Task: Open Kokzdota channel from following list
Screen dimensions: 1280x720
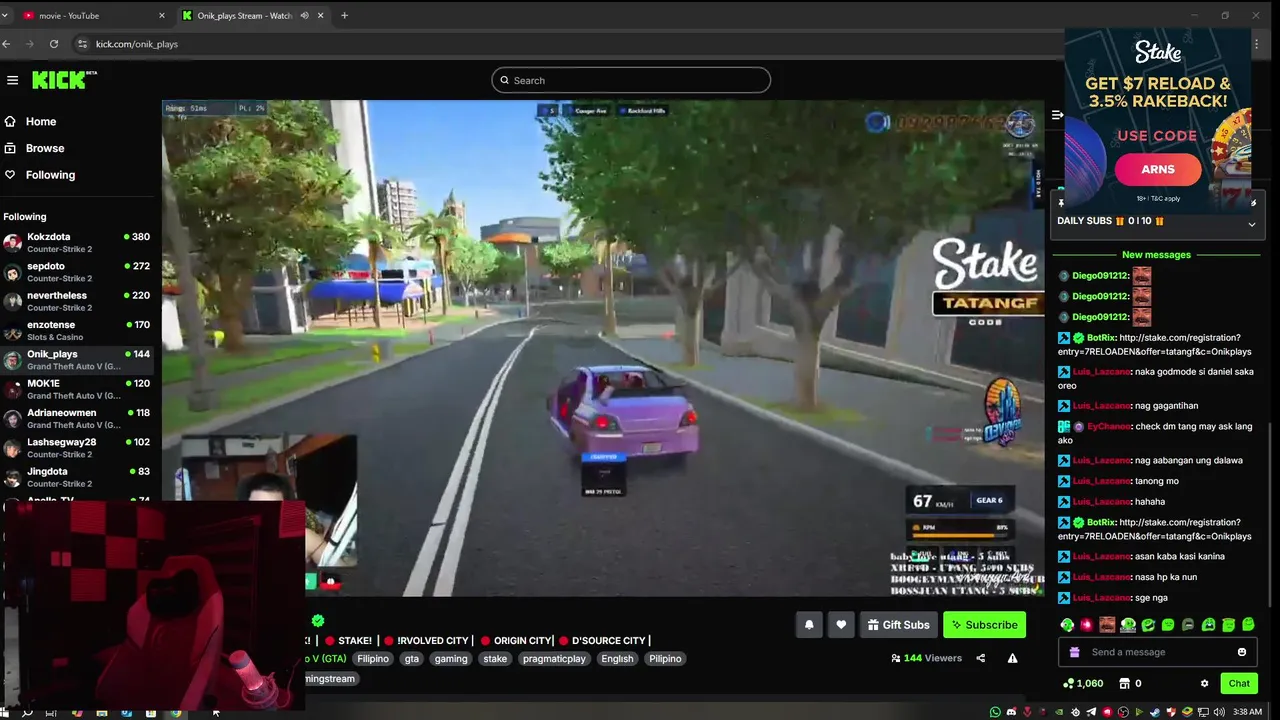Action: point(78,243)
